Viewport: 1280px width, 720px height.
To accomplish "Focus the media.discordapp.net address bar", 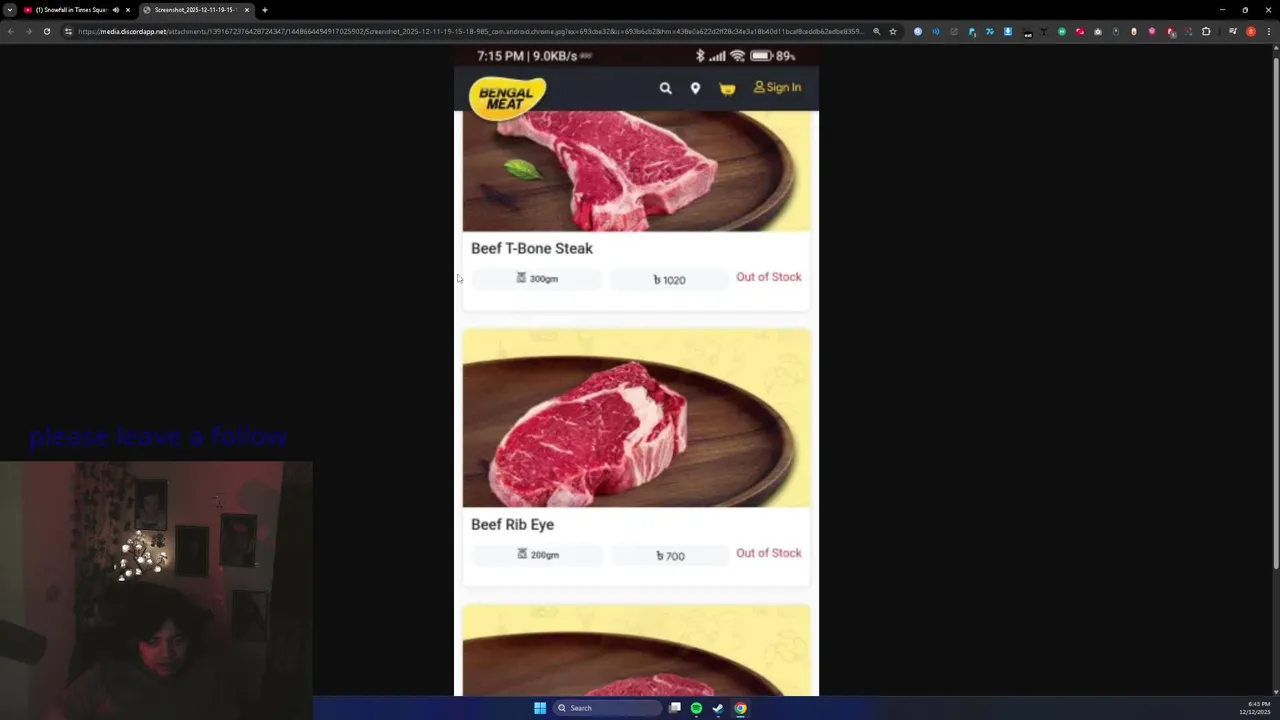I will point(470,31).
